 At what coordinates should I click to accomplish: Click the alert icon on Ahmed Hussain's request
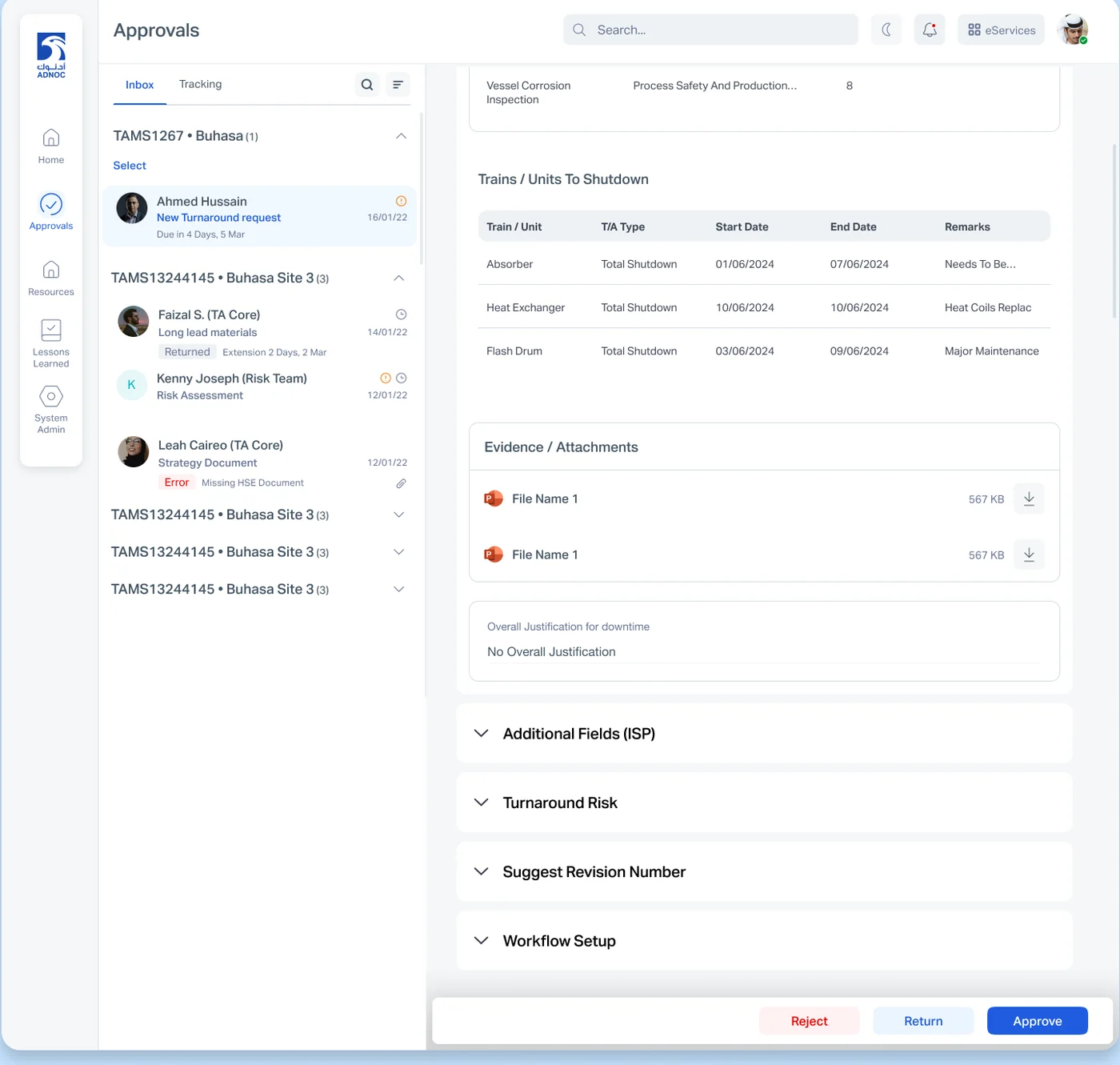[x=402, y=202]
